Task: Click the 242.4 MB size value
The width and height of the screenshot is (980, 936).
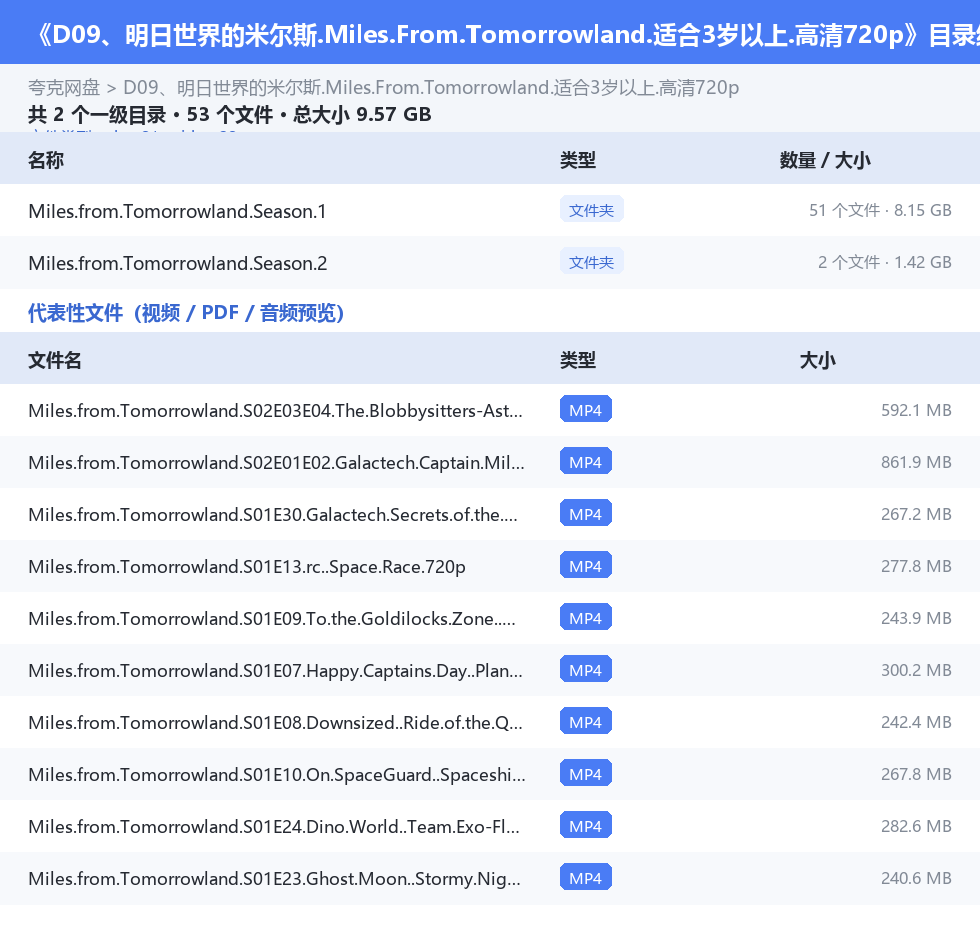Action: tap(916, 721)
